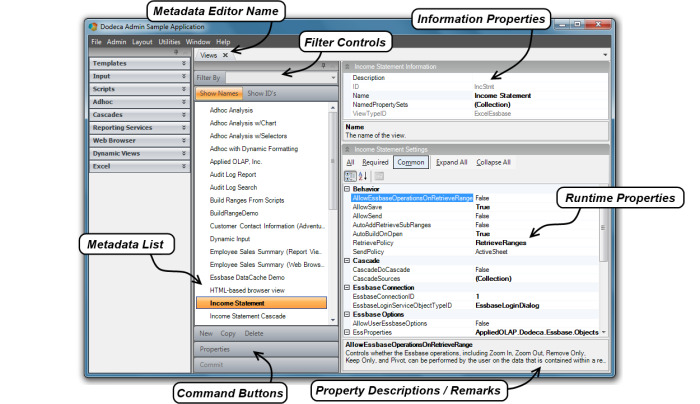Screen dimensions: 700x404
Task: Collapse the Behavior property category
Action: [347, 189]
